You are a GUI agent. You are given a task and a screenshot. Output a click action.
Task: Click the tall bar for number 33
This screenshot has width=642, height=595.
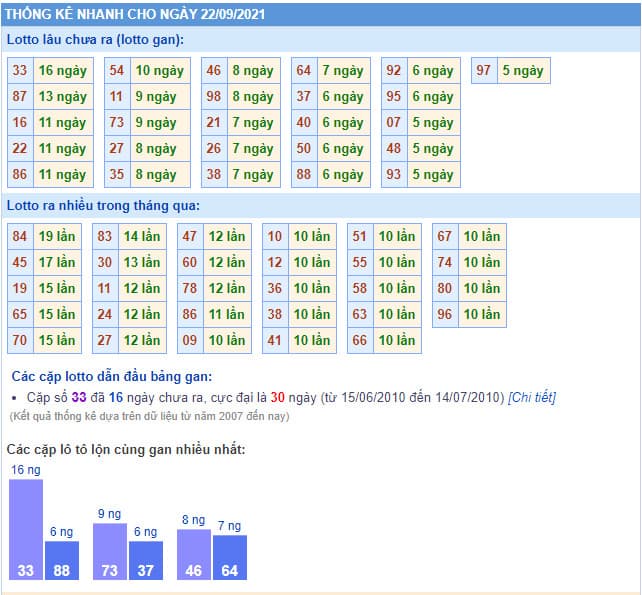(x=26, y=530)
